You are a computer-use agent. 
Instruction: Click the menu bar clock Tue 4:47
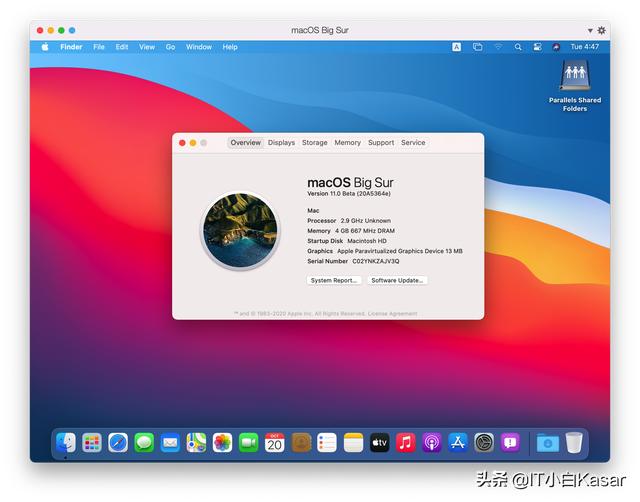click(584, 47)
